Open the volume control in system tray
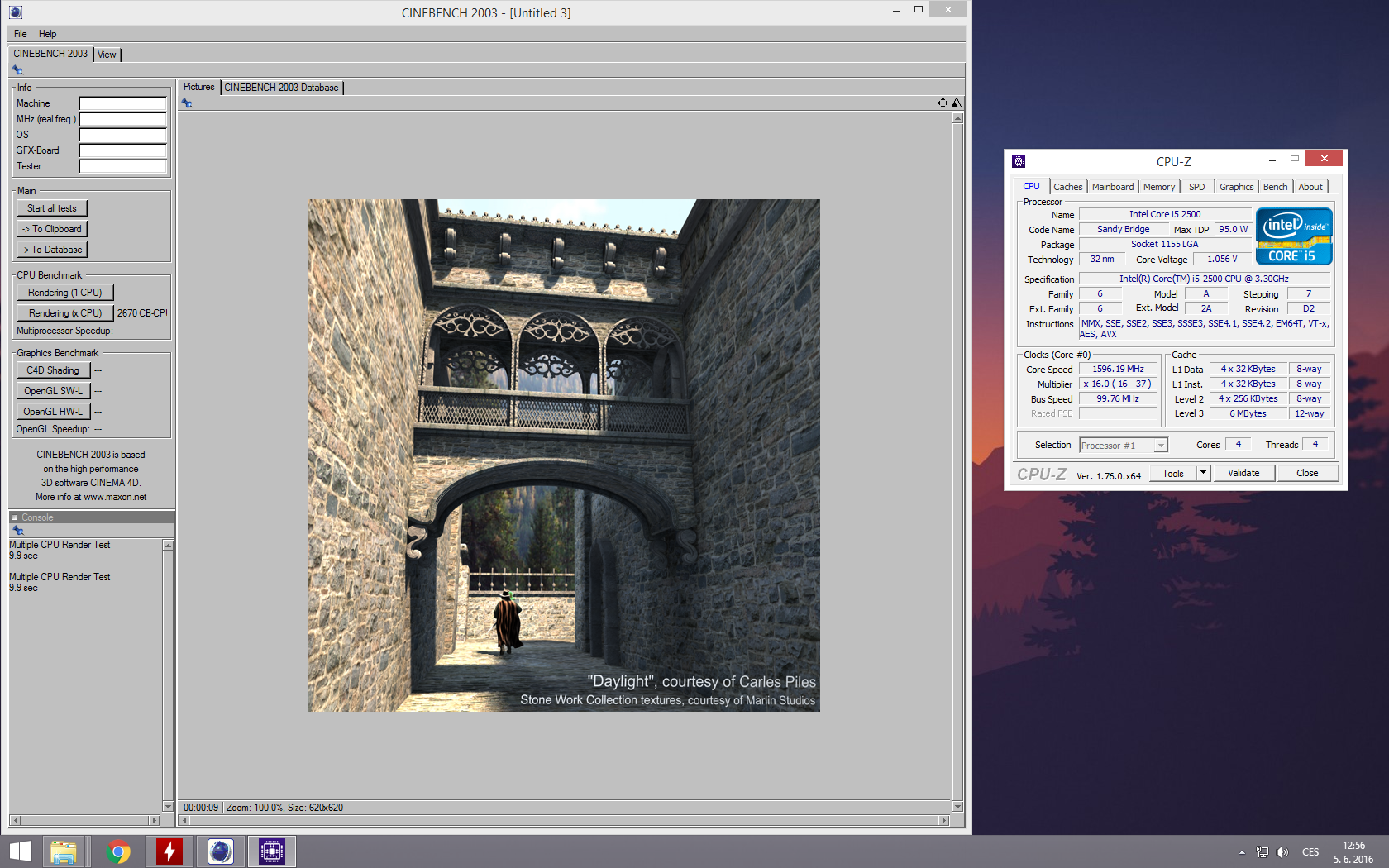1389x868 pixels. (x=1282, y=852)
